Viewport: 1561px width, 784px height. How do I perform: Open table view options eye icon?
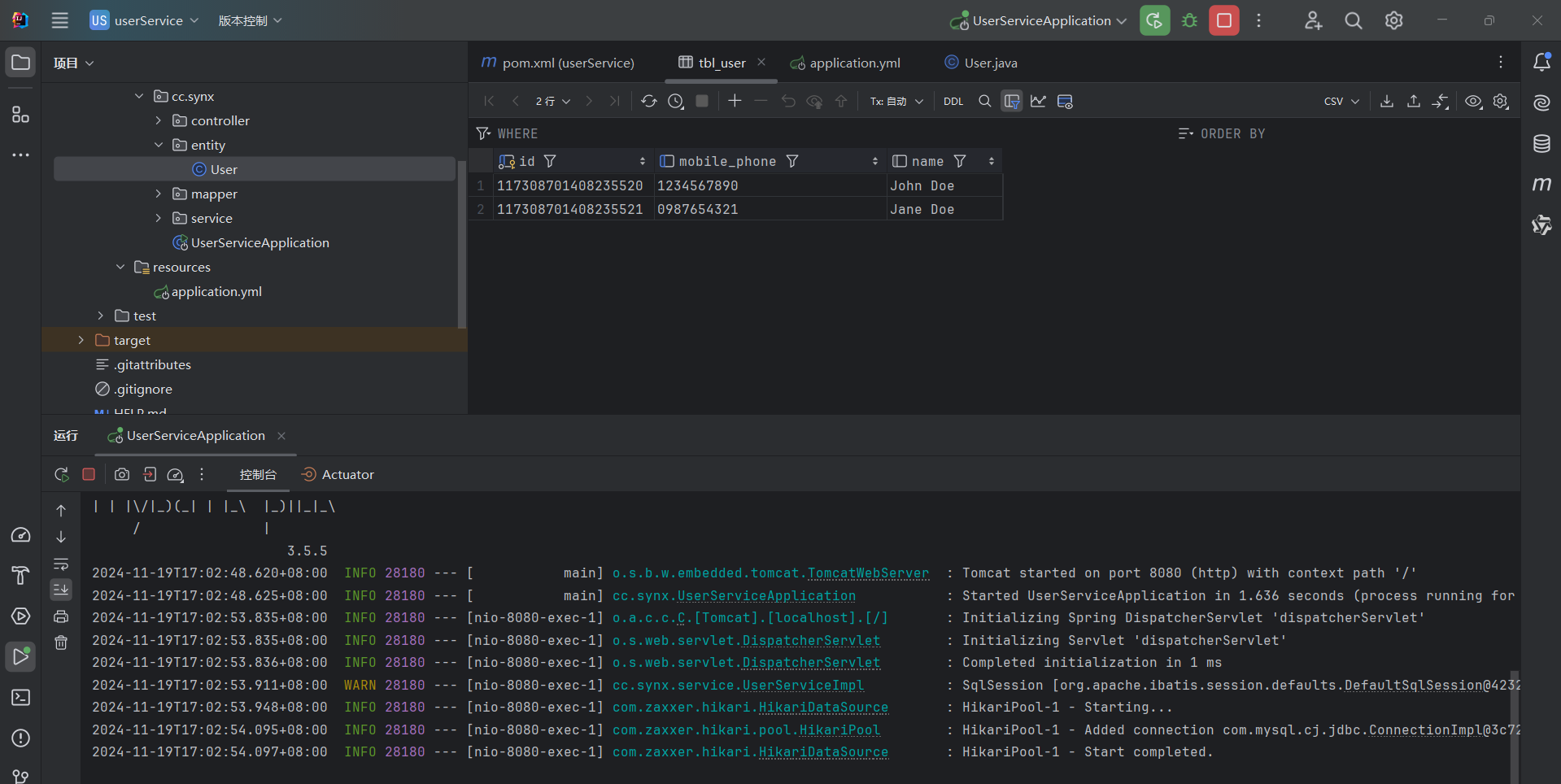(1473, 101)
